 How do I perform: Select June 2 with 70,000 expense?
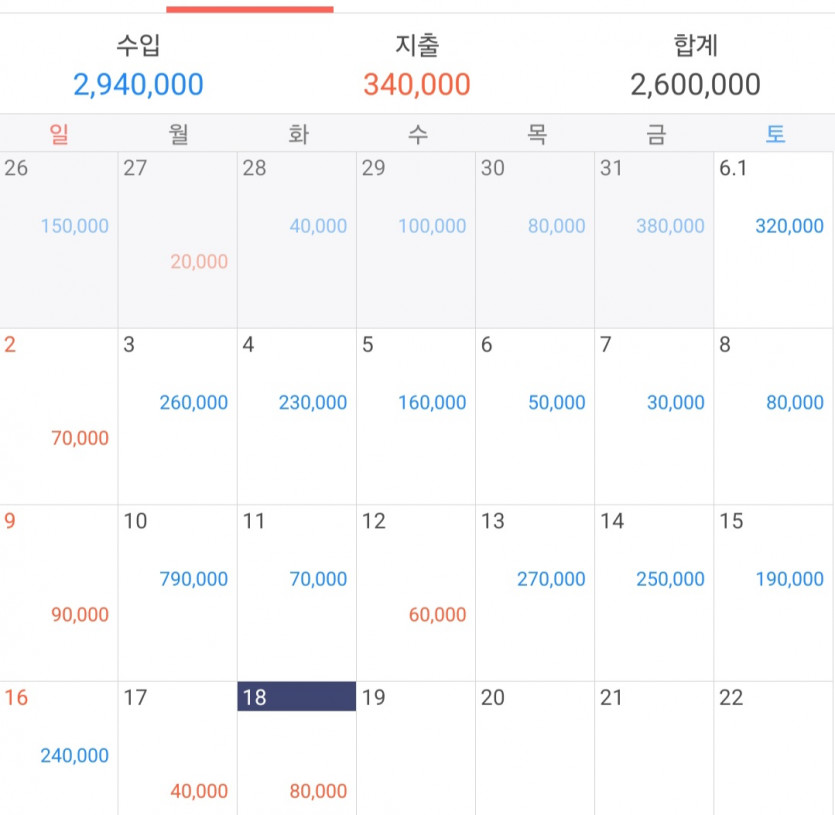tap(59, 417)
